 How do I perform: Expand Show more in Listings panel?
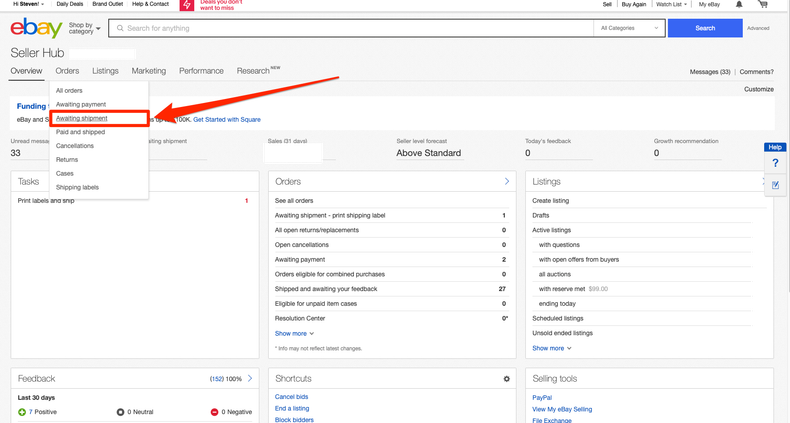click(552, 348)
